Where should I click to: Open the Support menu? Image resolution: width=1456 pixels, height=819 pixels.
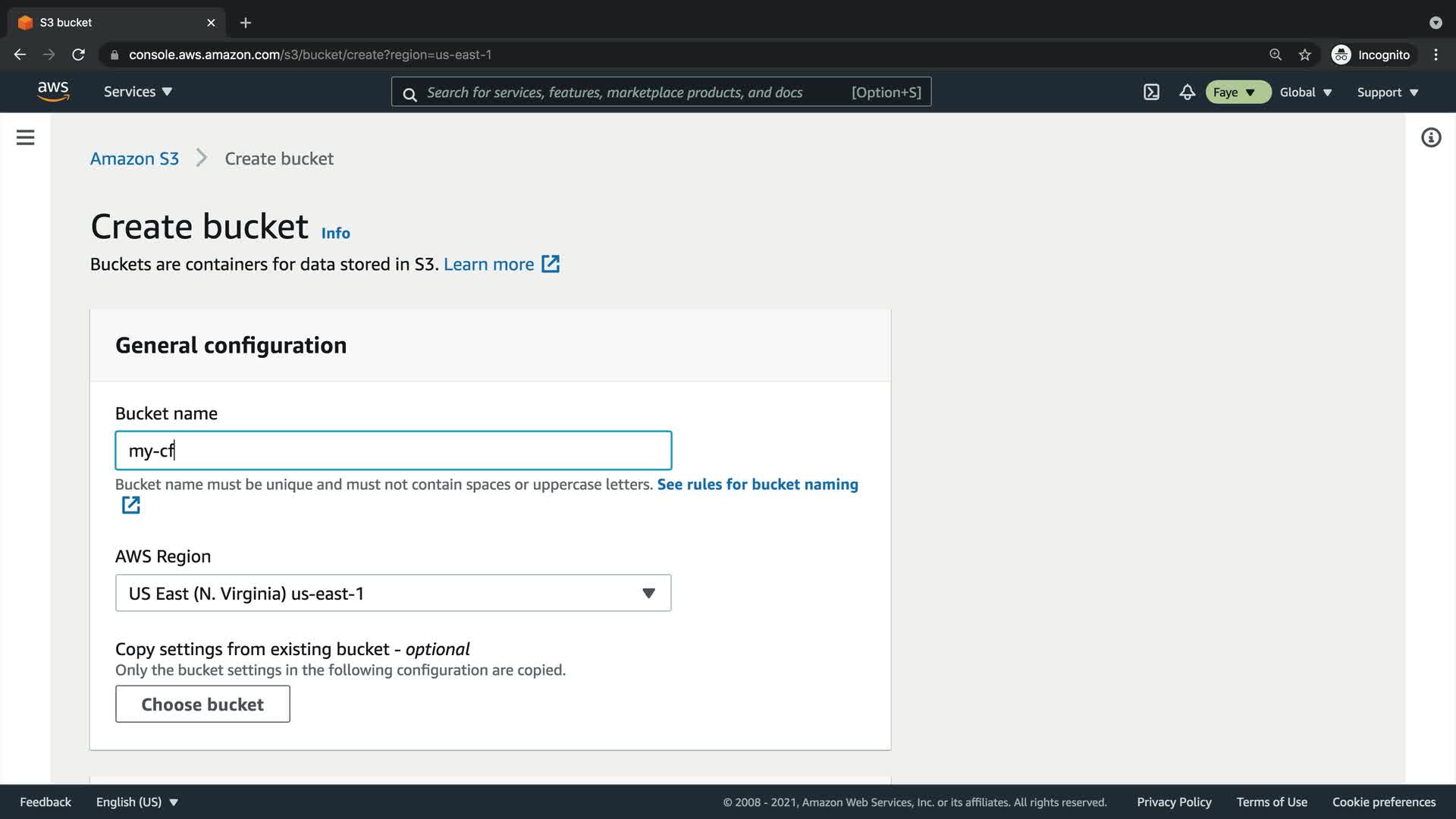pyautogui.click(x=1387, y=93)
